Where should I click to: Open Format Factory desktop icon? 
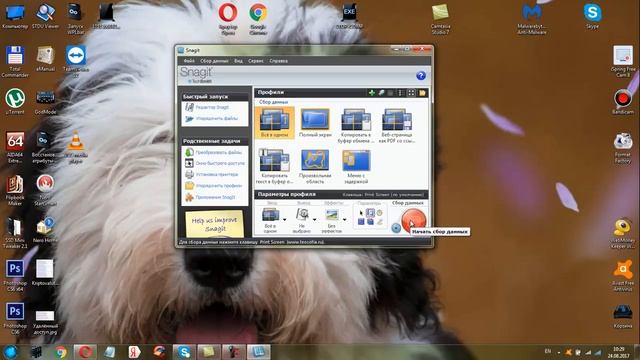tap(623, 148)
